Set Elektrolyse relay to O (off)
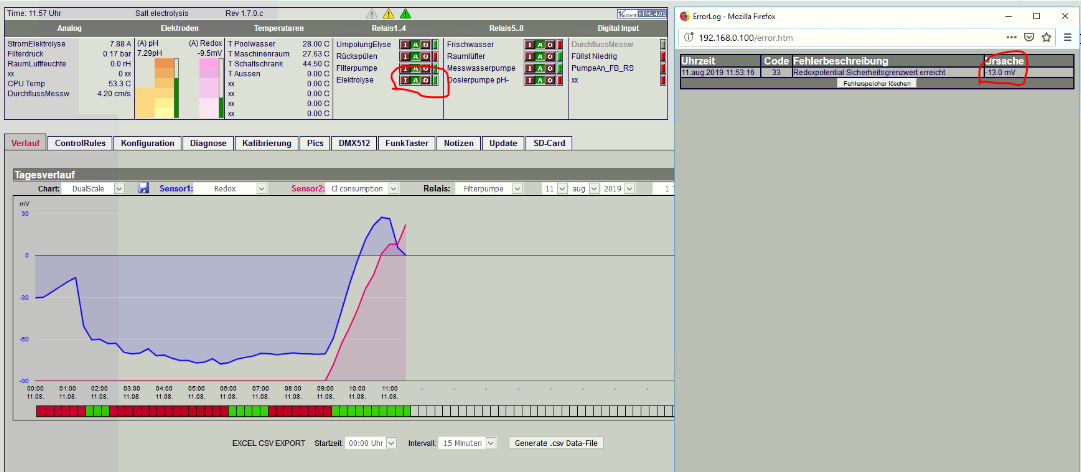 pyautogui.click(x=425, y=80)
